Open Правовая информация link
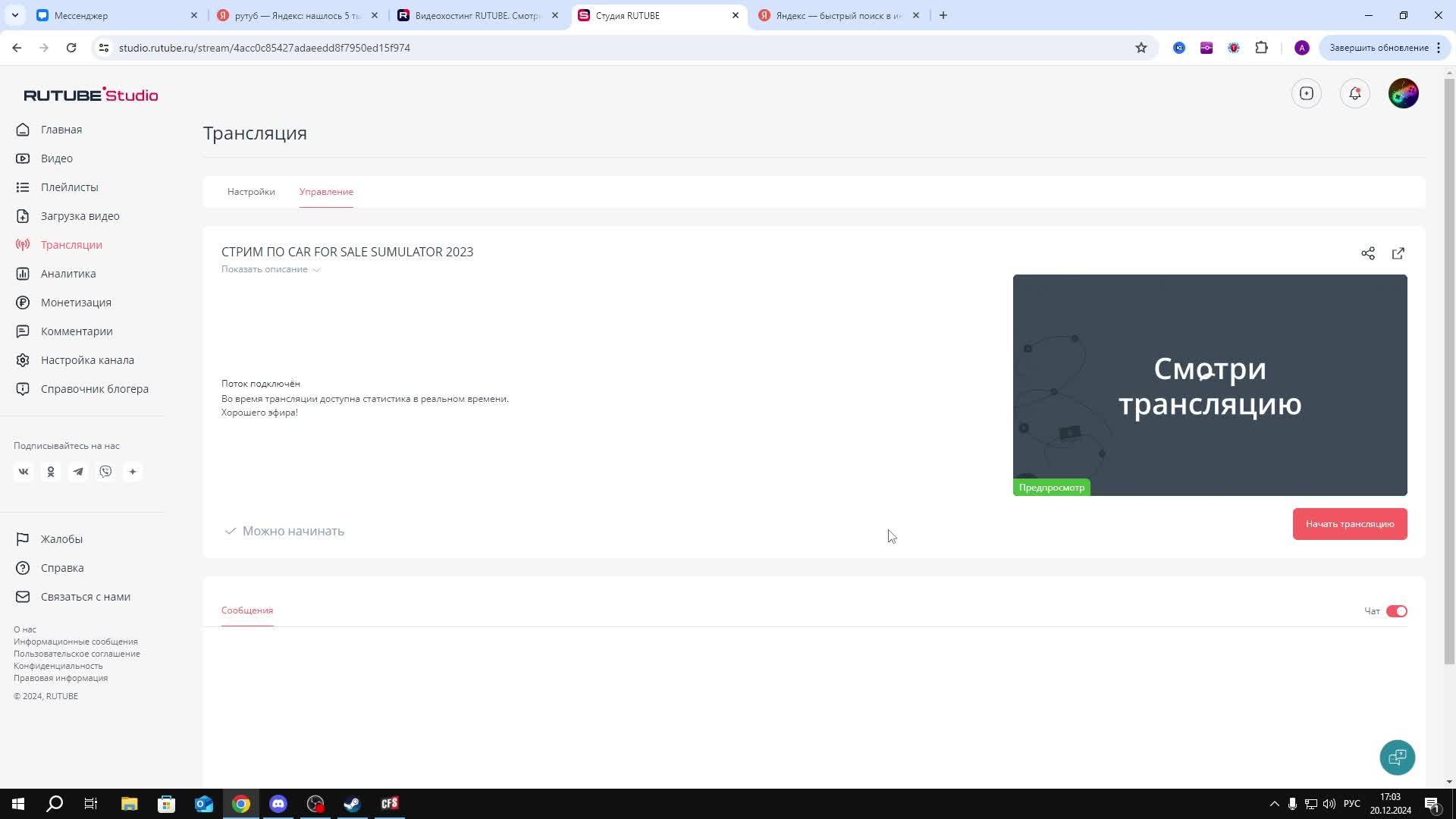 tap(61, 678)
